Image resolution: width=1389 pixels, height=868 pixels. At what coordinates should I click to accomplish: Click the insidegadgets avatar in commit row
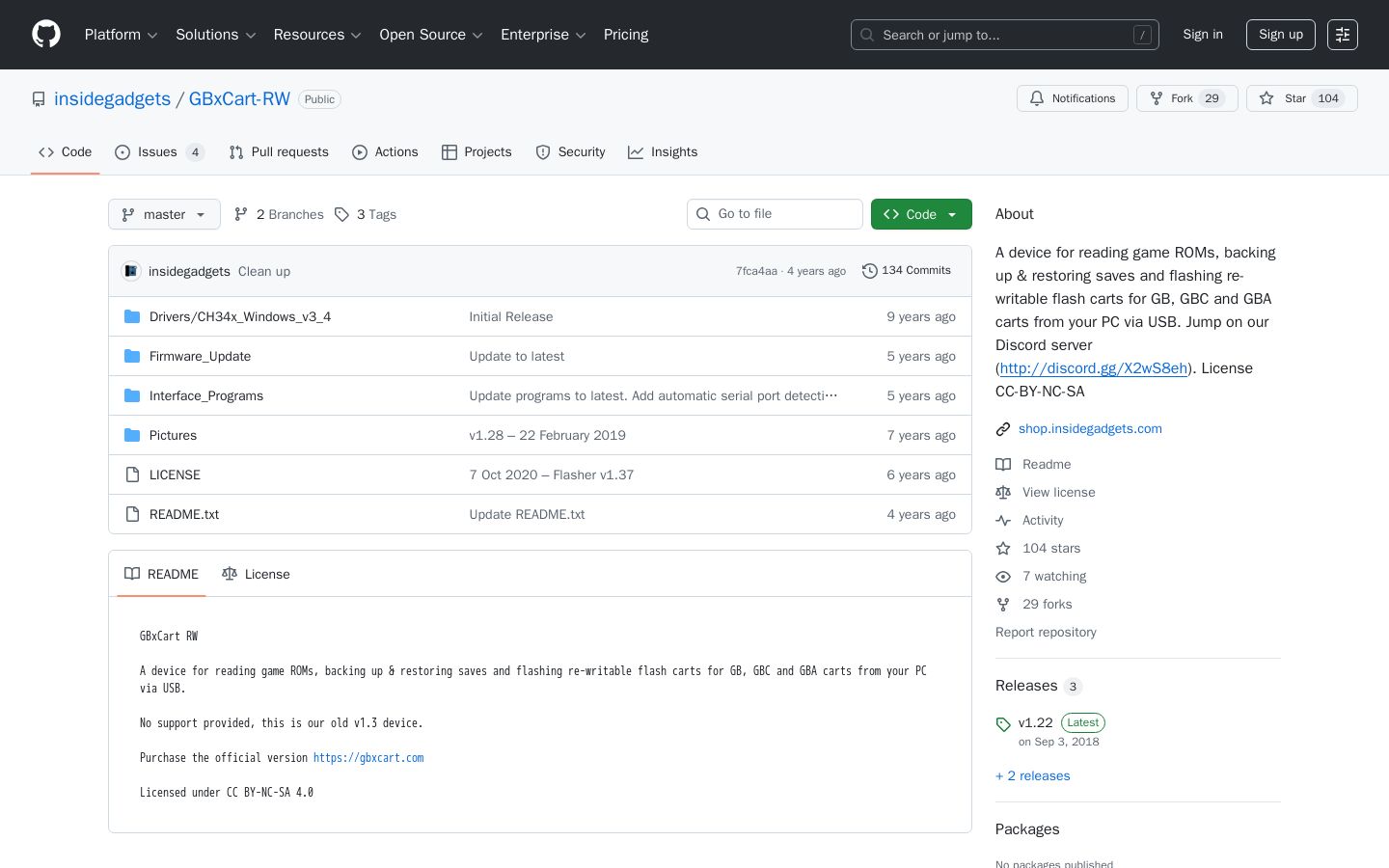(x=131, y=271)
